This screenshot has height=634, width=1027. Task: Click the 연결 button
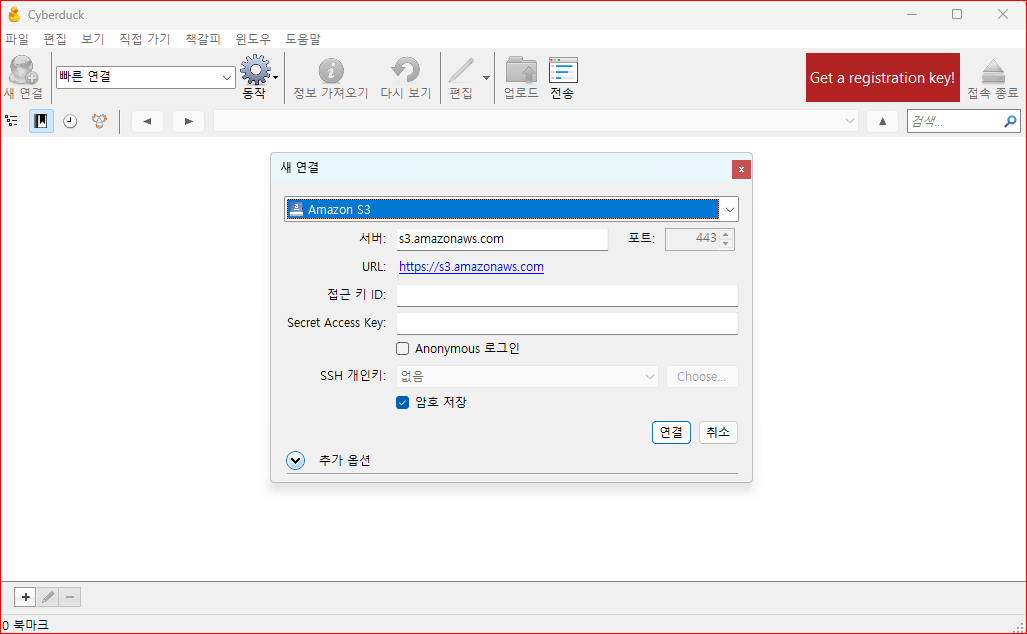(x=671, y=432)
